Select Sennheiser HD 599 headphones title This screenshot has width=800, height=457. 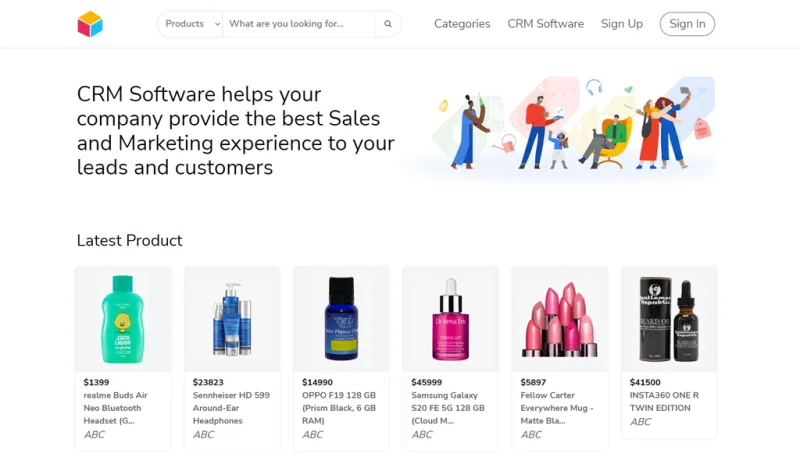(x=231, y=408)
